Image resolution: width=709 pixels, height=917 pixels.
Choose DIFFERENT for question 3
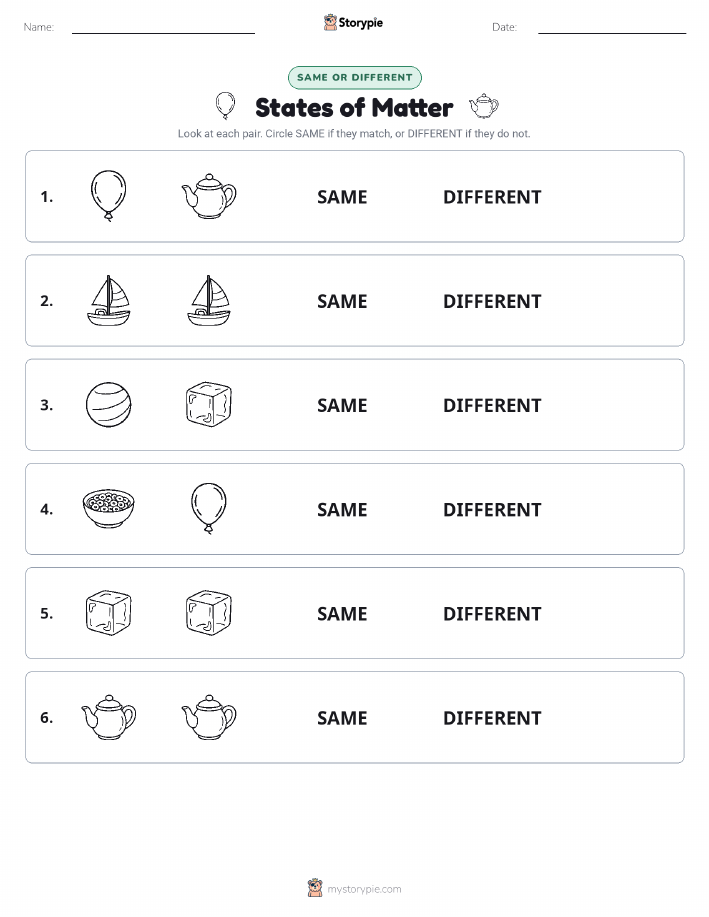click(492, 405)
